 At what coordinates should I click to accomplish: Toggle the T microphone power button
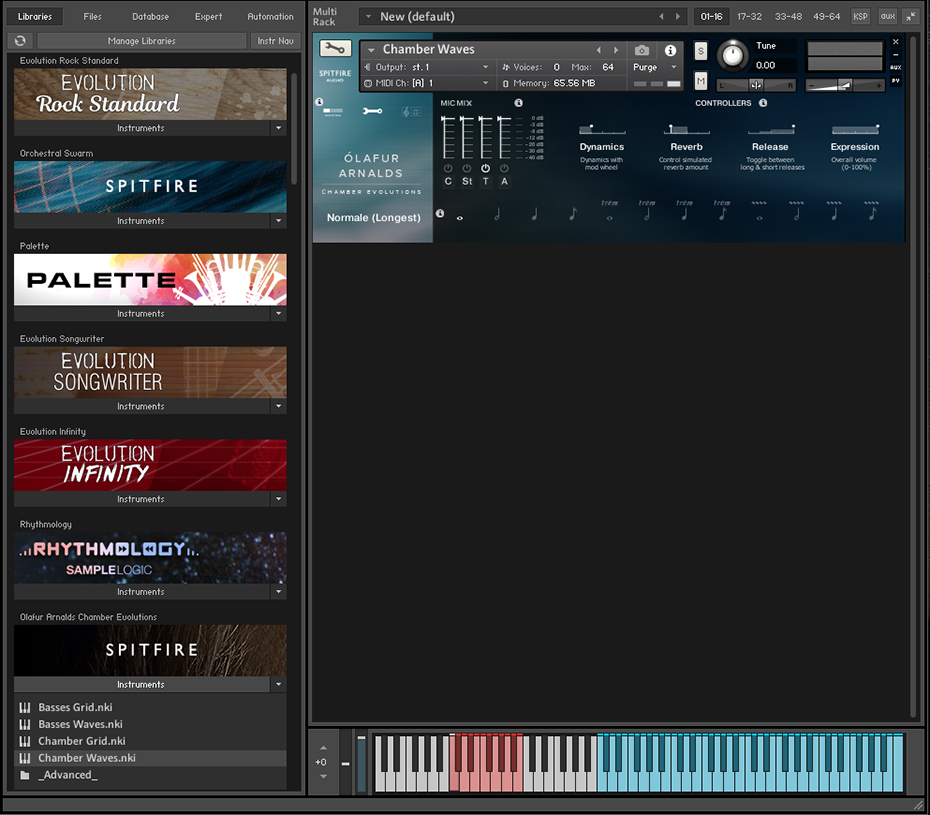pos(485,168)
